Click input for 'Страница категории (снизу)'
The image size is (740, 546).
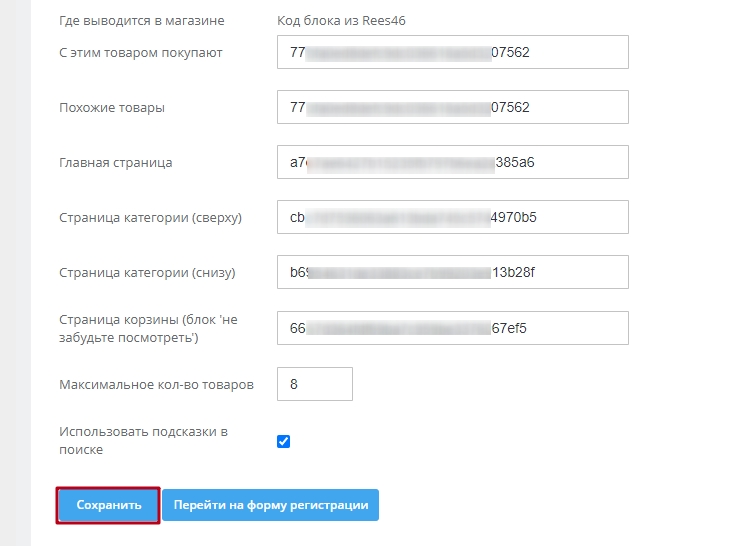coord(452,272)
